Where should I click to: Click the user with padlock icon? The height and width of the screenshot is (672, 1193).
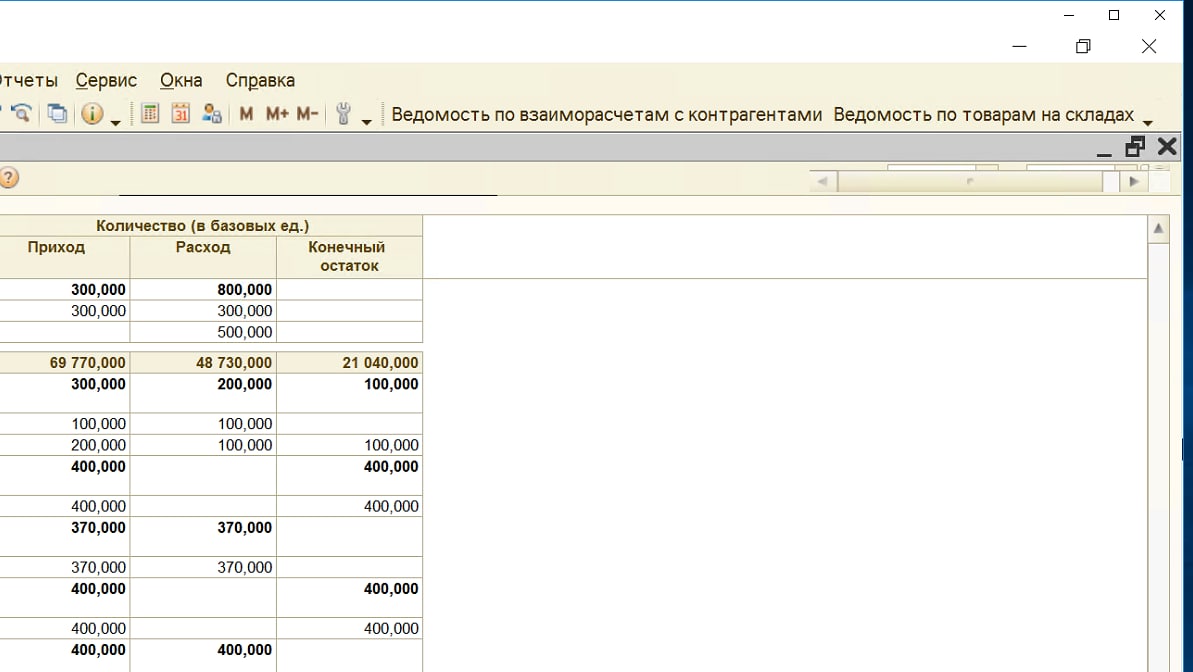[x=212, y=114]
